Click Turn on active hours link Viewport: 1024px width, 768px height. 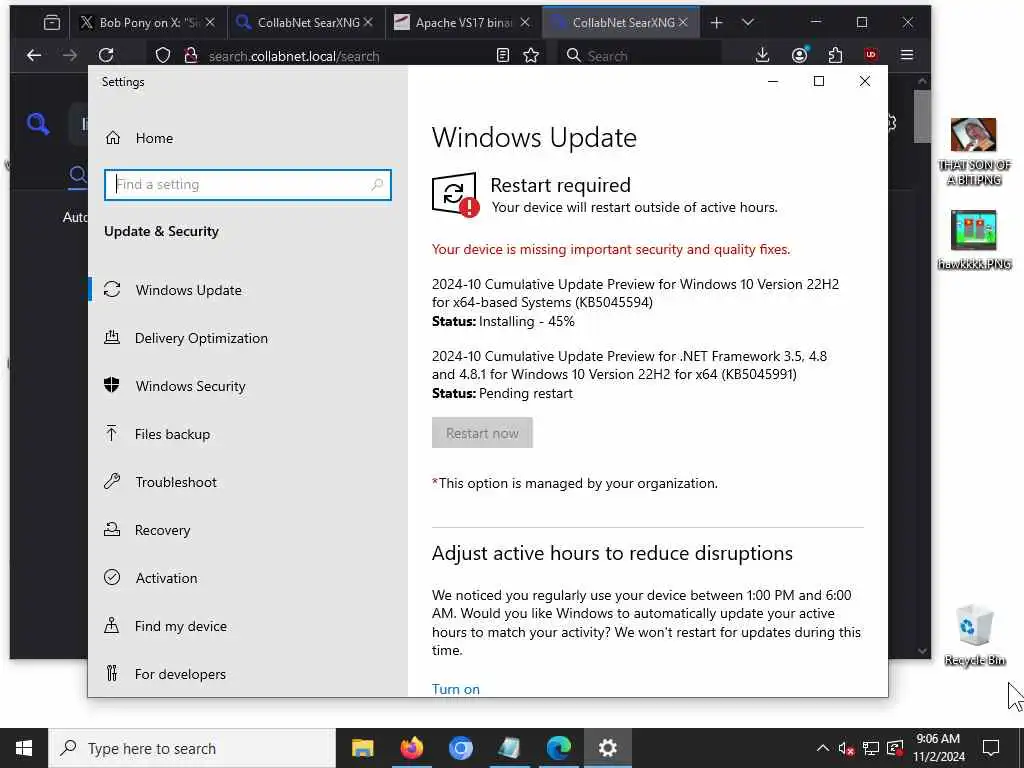point(456,689)
